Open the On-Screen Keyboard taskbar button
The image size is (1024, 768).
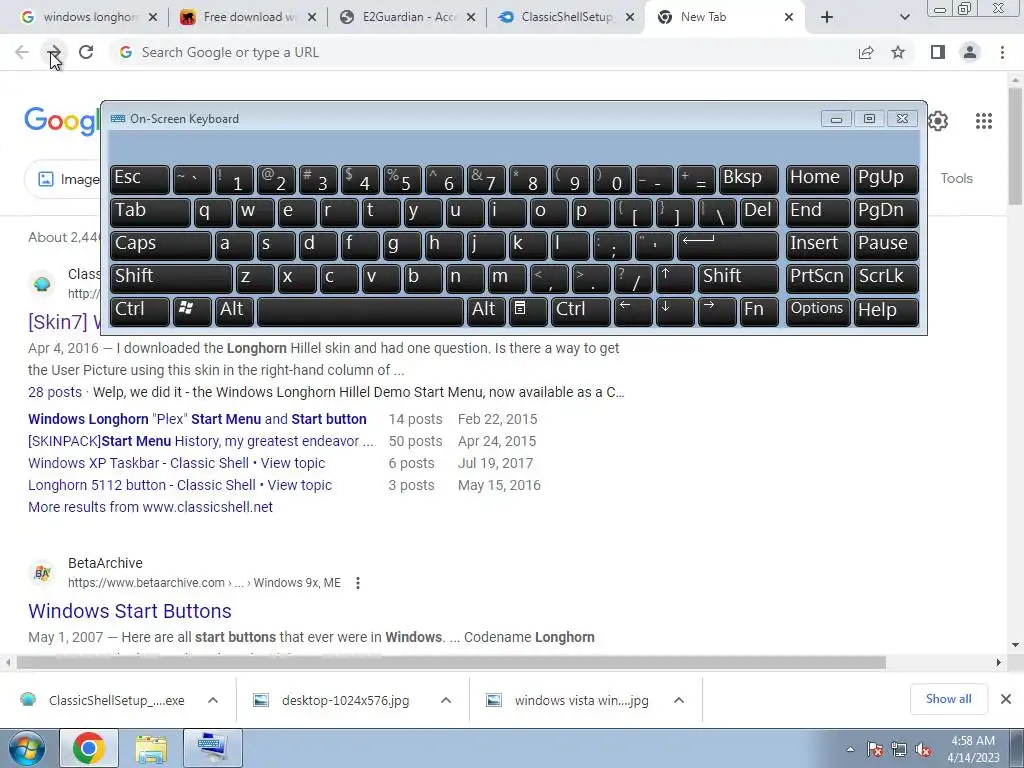[x=213, y=748]
